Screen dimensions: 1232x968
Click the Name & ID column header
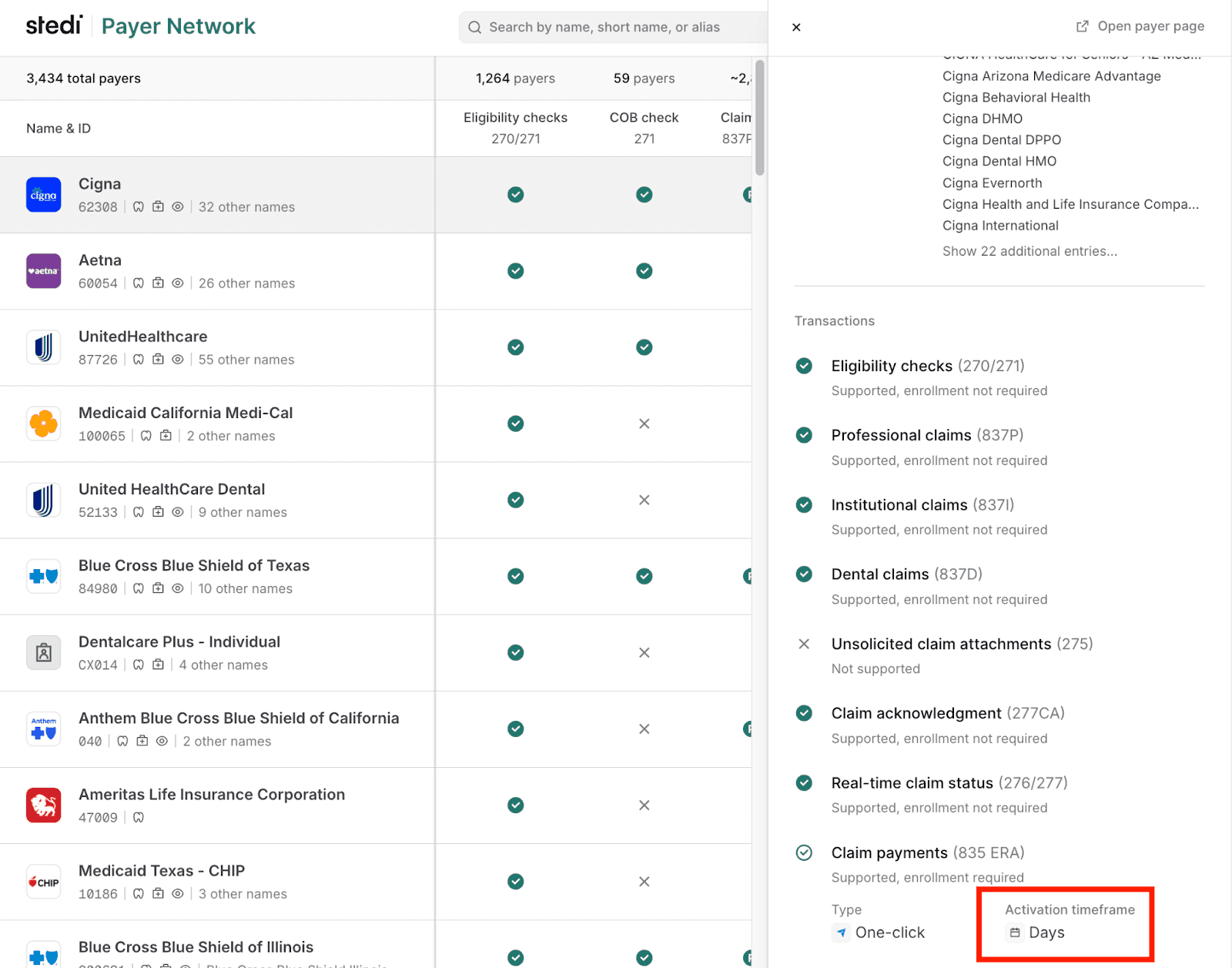[x=59, y=129]
